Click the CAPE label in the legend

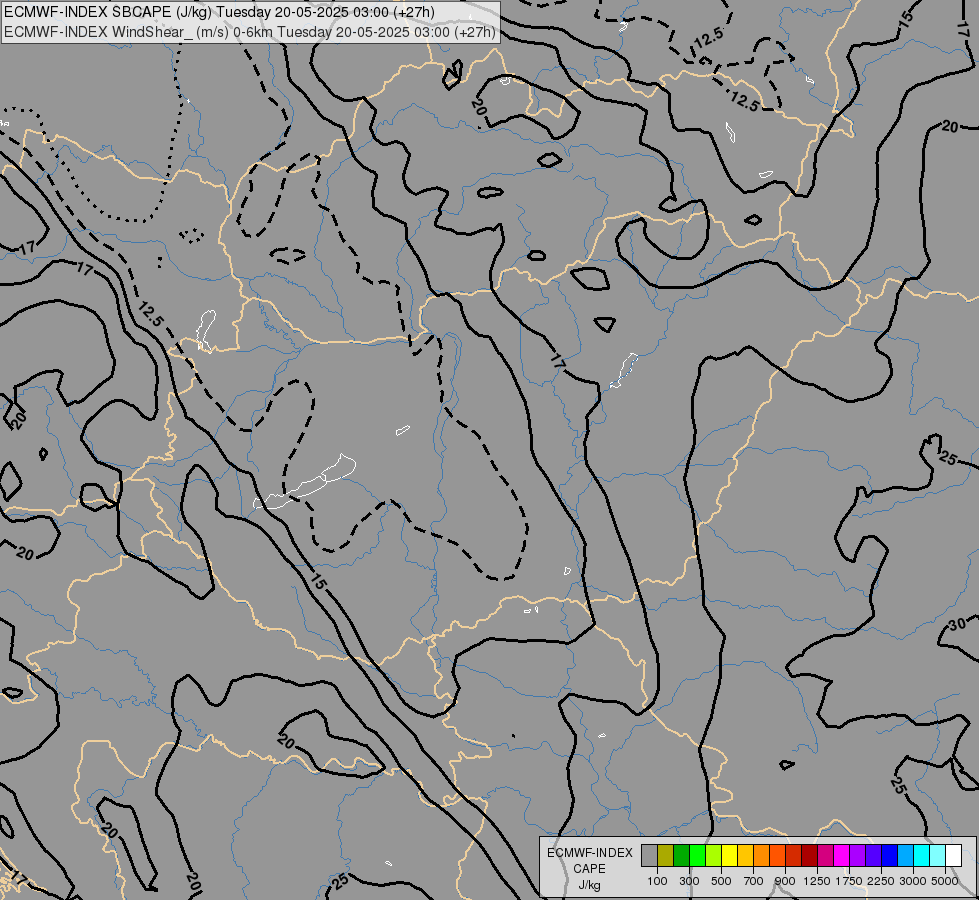[589, 869]
